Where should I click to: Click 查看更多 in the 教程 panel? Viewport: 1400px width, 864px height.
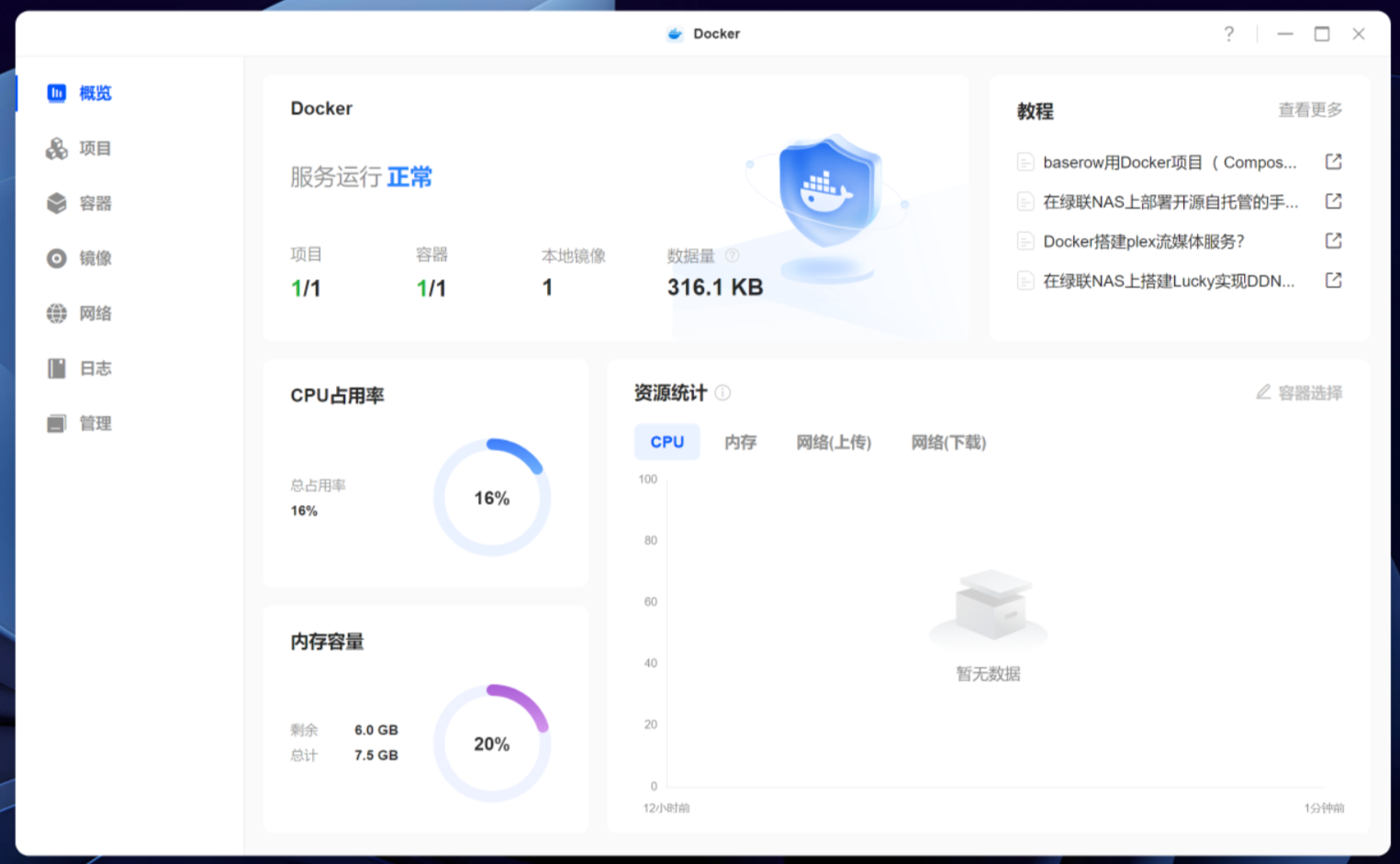point(1310,110)
